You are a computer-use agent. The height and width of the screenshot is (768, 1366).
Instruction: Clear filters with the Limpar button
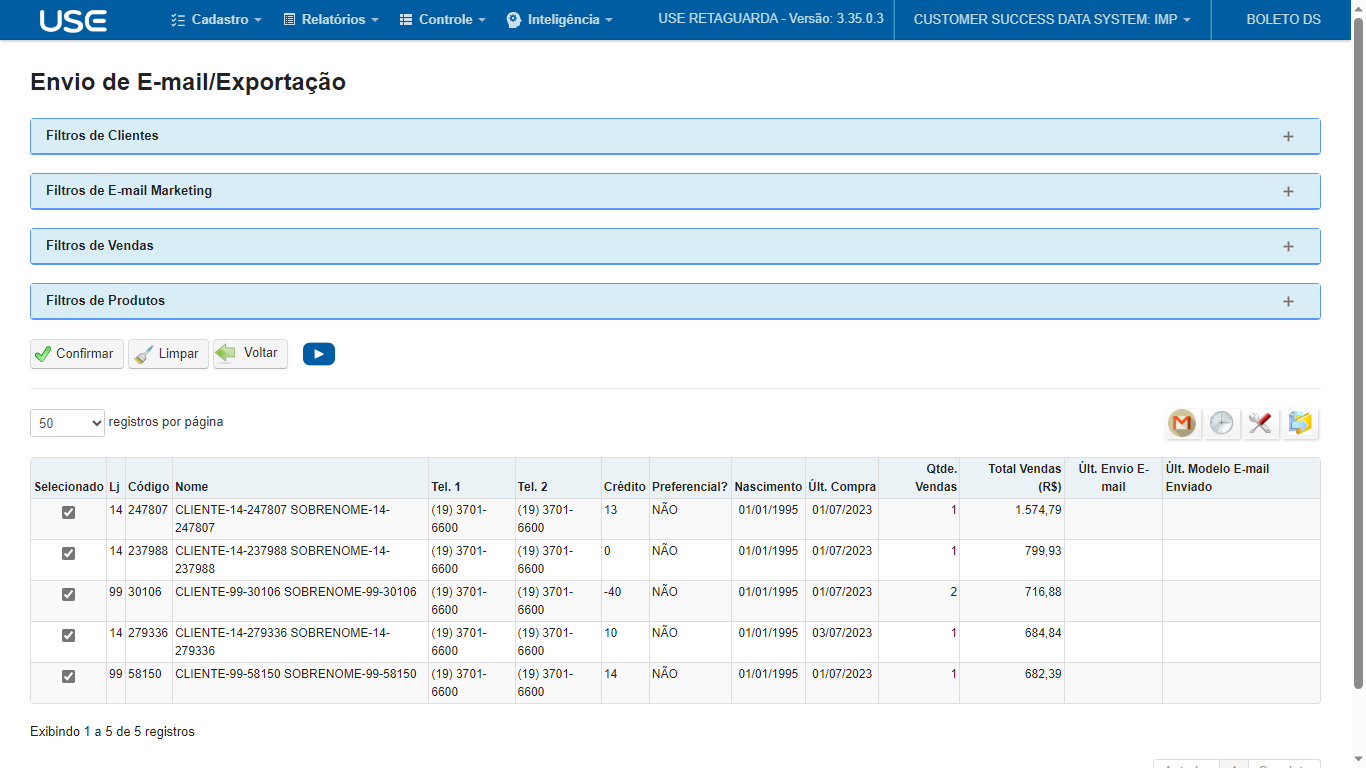coord(168,354)
